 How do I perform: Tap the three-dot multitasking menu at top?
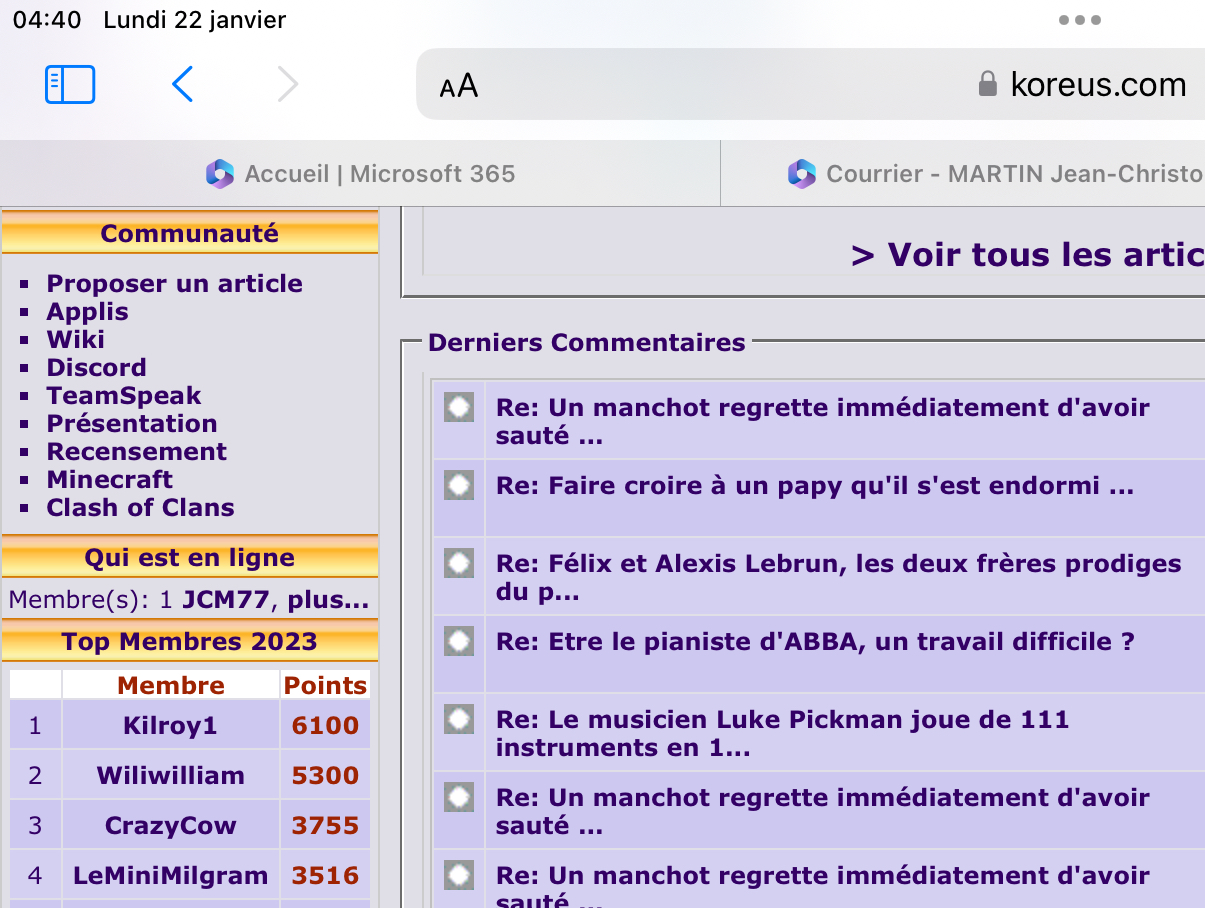(x=1079, y=20)
